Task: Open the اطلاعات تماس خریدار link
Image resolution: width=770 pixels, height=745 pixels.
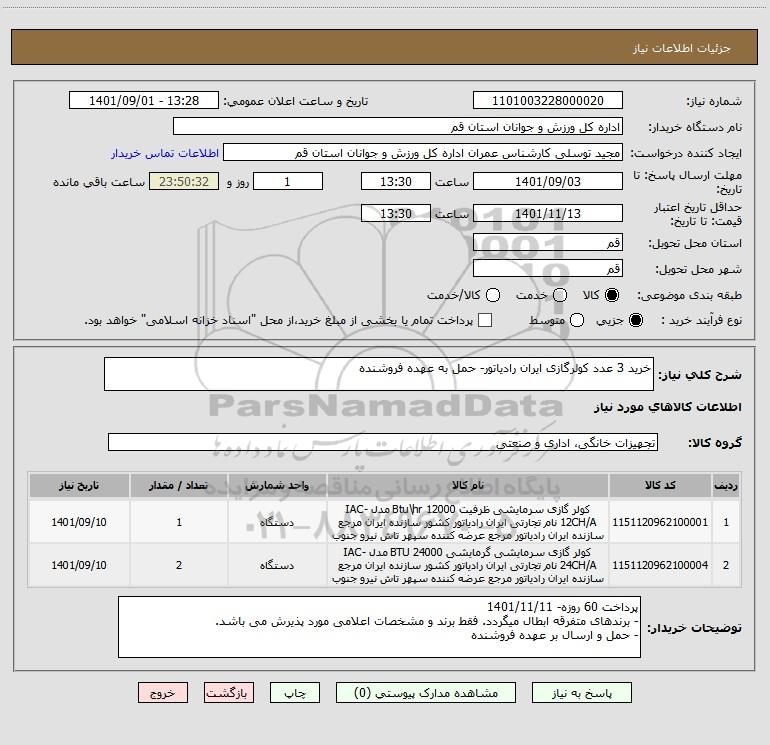Action: tap(165, 153)
